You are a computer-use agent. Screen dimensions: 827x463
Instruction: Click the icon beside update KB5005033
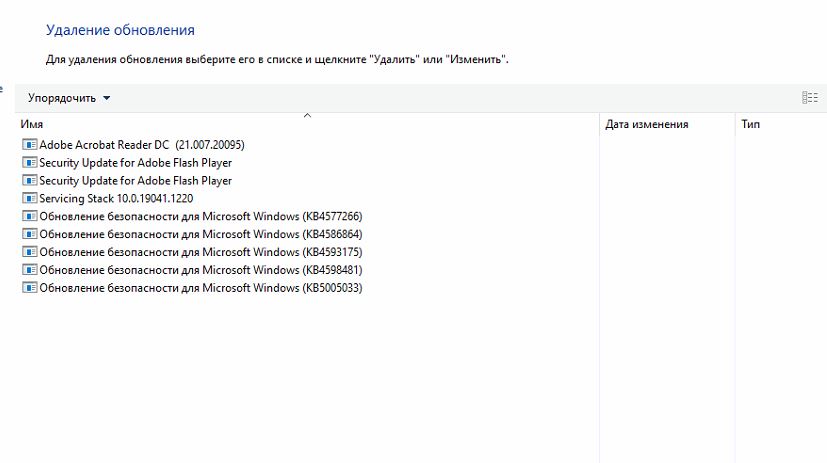click(29, 288)
